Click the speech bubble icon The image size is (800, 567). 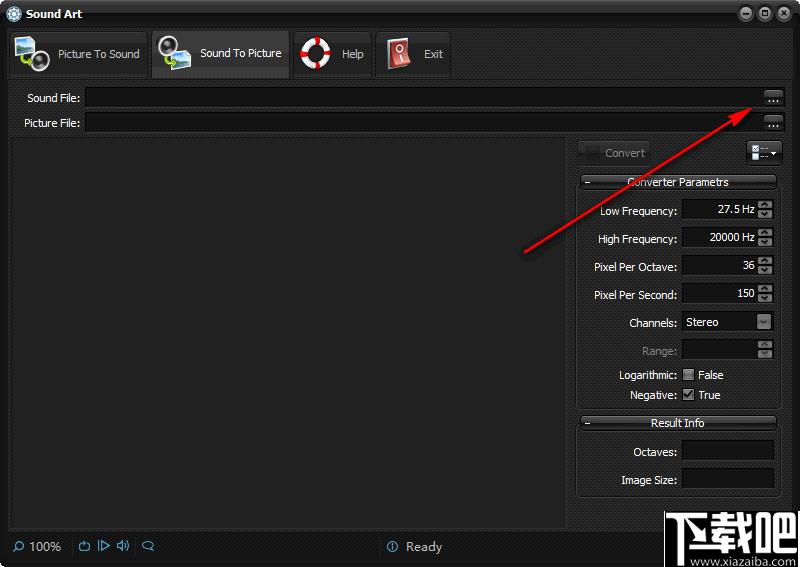click(x=148, y=546)
